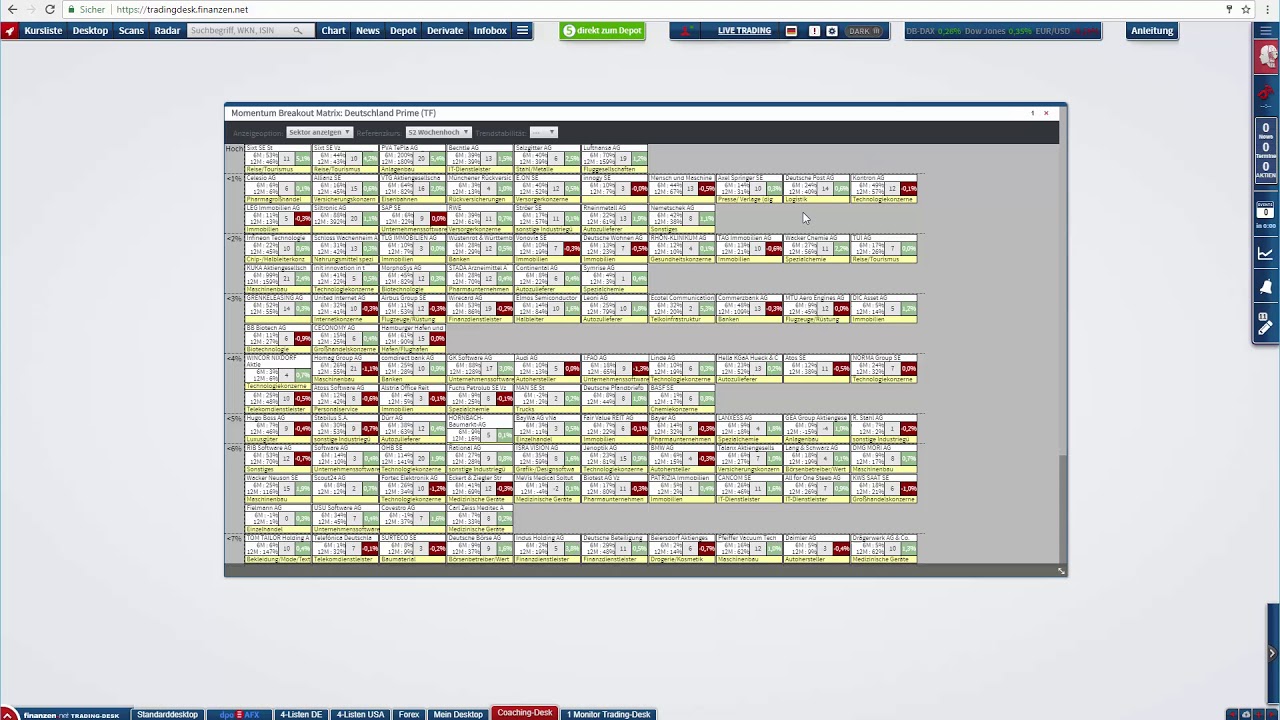This screenshot has height=720, width=1280.
Task: Click the bell alerts icon in right sidebar
Action: pyautogui.click(x=1266, y=287)
